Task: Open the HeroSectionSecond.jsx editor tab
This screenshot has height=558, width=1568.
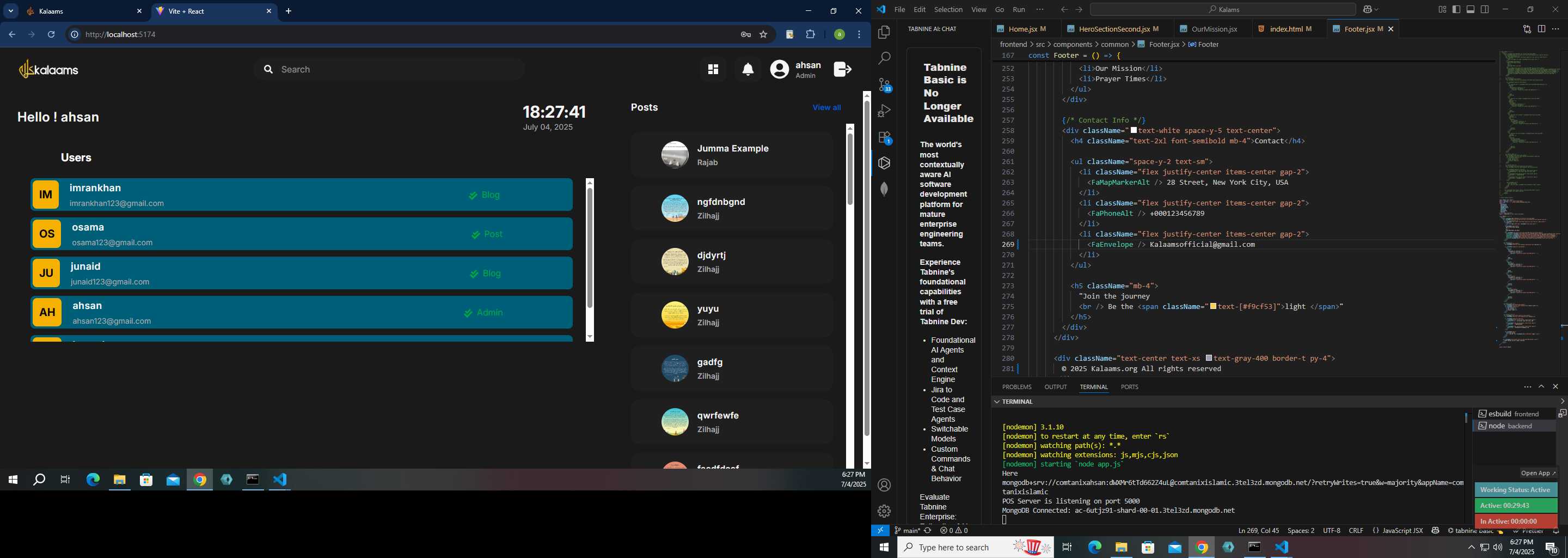Action: coord(1114,29)
